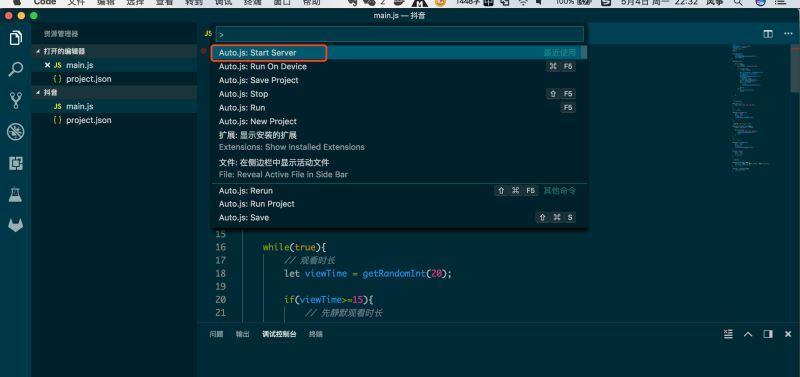The image size is (800, 377).
Task: Close main.js in open editors list
Action: [x=47, y=65]
